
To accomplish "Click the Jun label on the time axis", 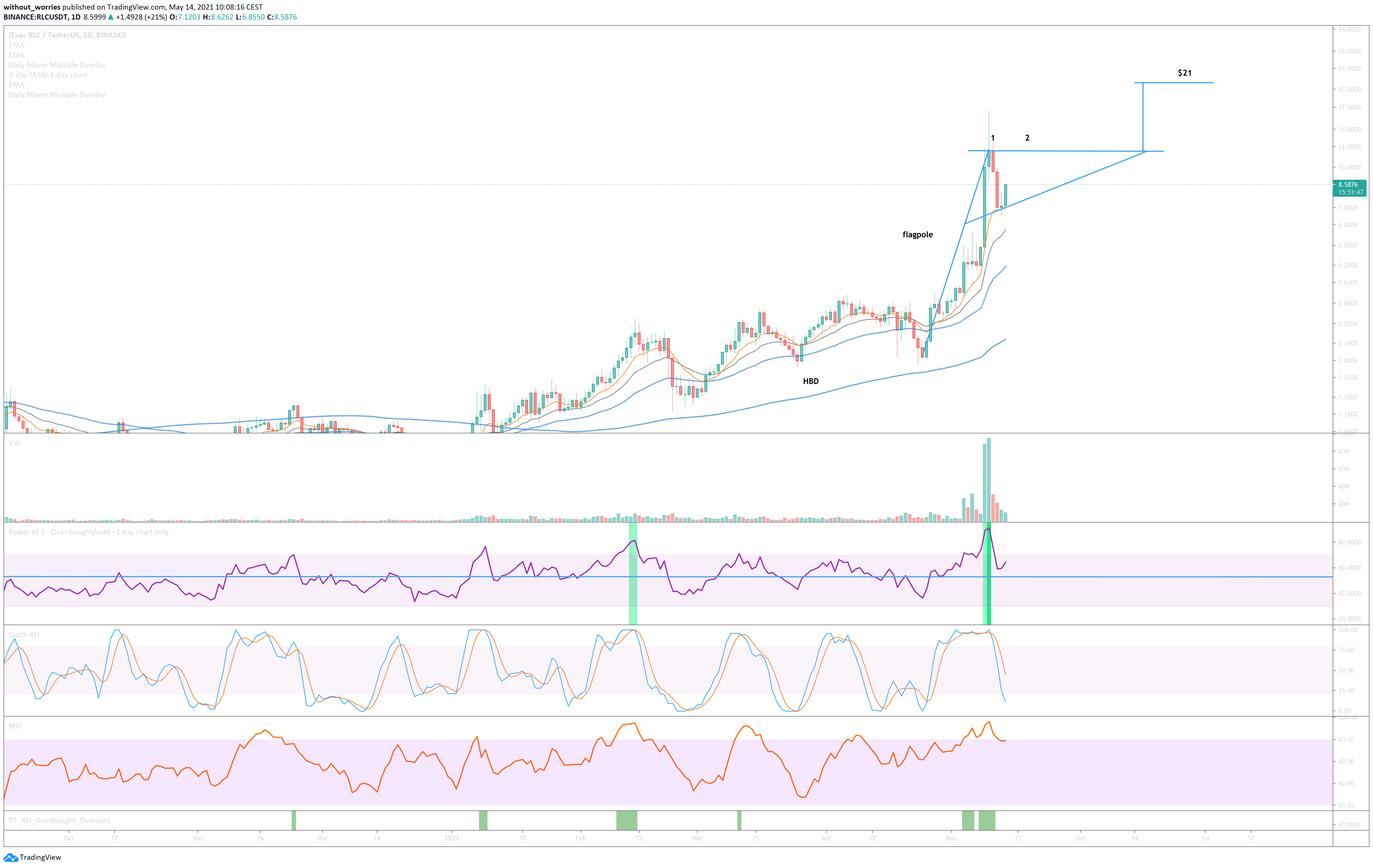I will click(x=1080, y=838).
